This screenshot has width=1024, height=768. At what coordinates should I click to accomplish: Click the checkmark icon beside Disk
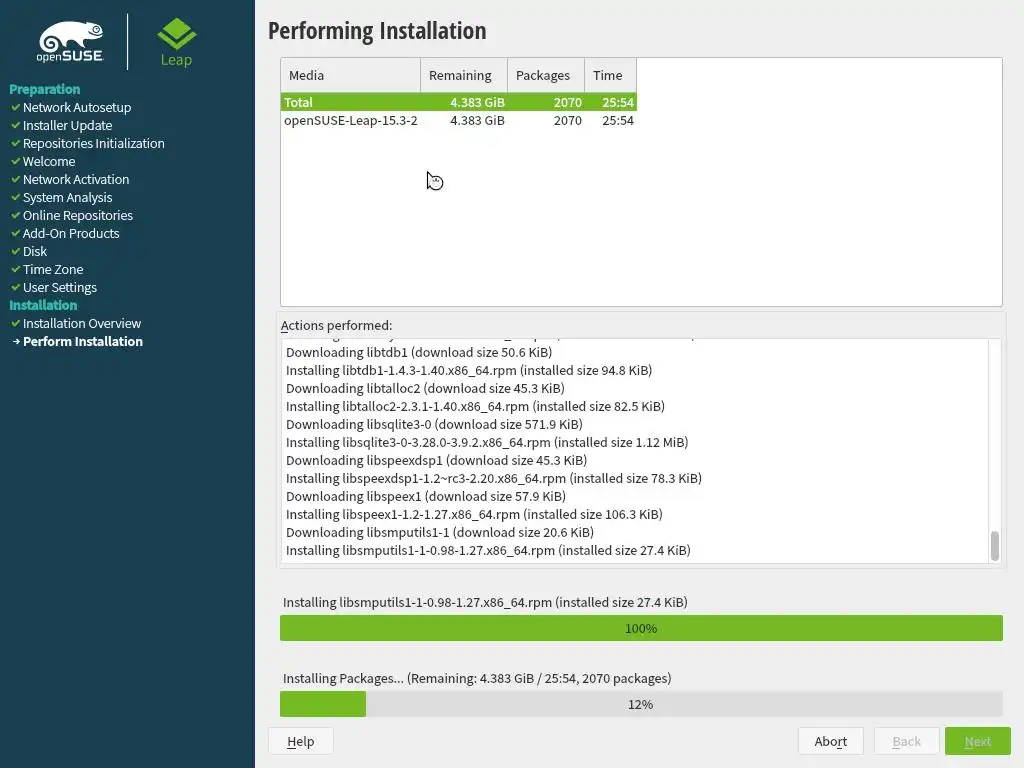(x=16, y=251)
